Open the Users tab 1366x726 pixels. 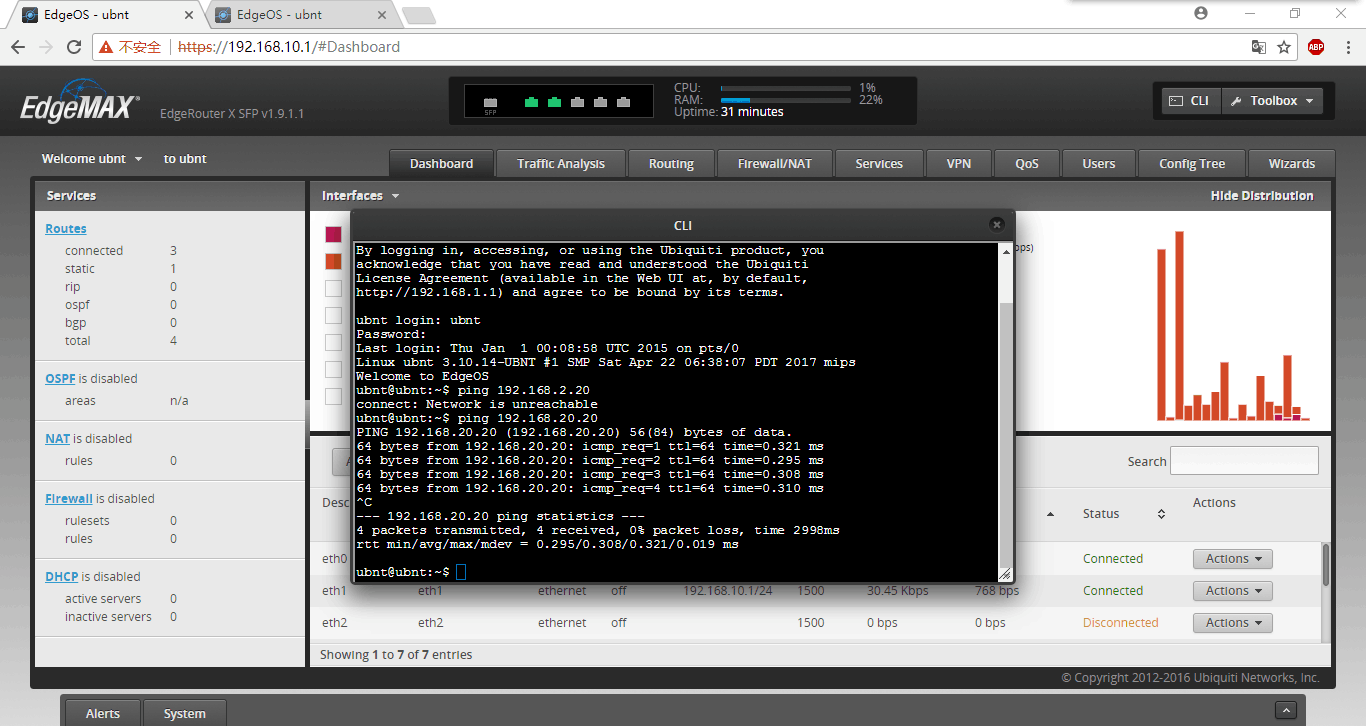coord(1099,164)
